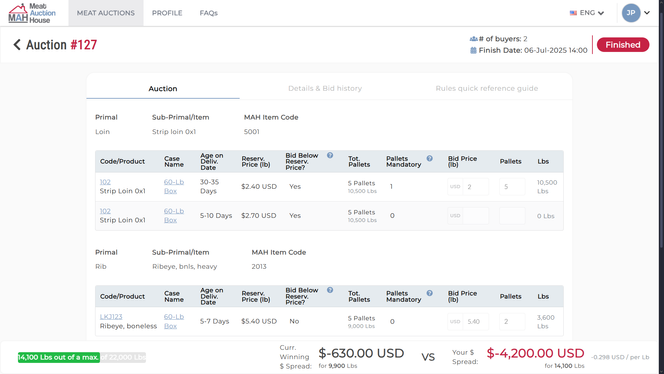The height and width of the screenshot is (374, 664).
Task: Show Pallets Mandatory help in Loin table
Action: [x=429, y=158]
